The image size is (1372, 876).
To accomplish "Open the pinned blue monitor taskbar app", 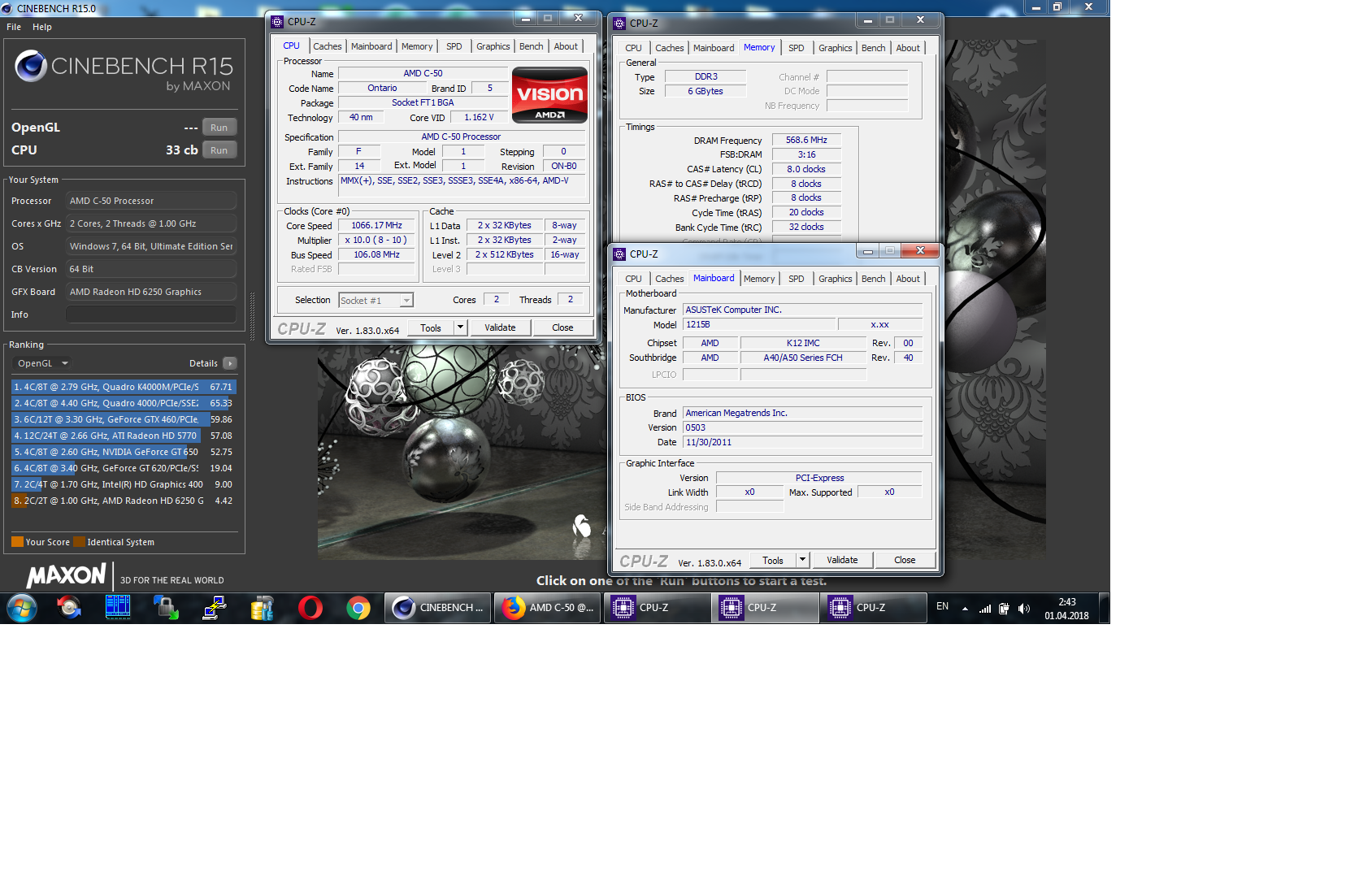I will [x=118, y=608].
